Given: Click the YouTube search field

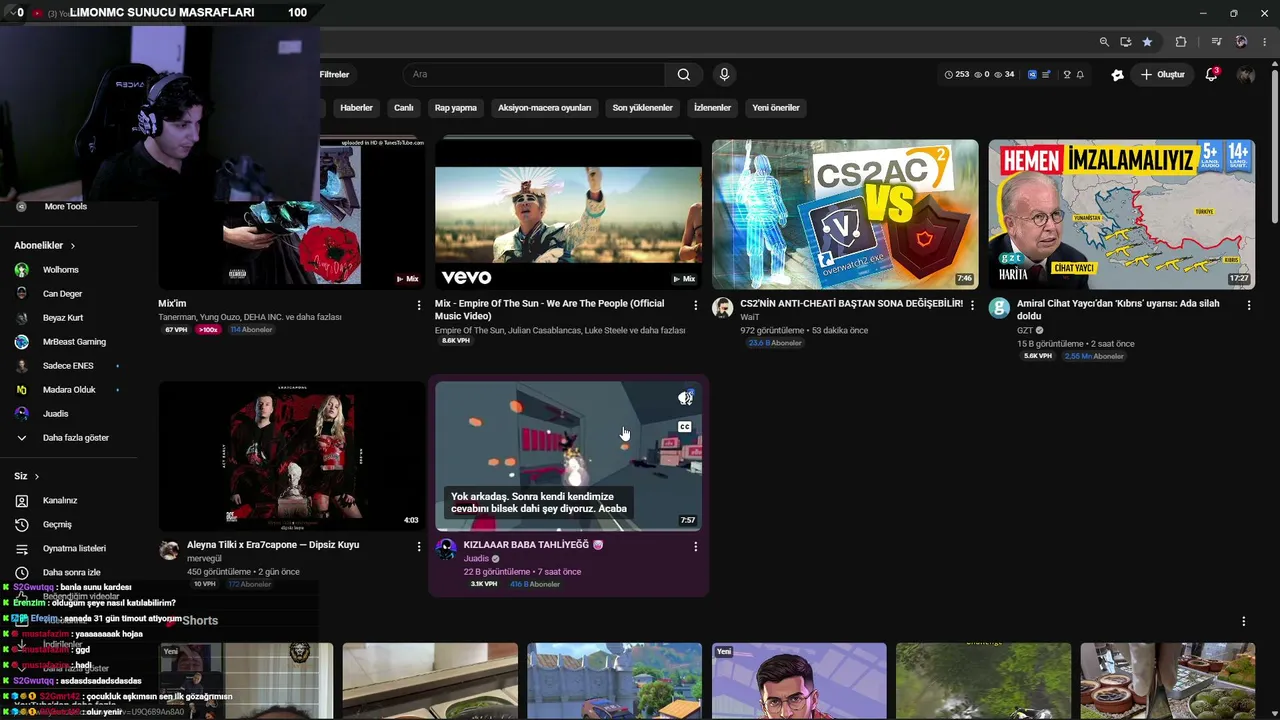Looking at the screenshot, I should coord(534,75).
